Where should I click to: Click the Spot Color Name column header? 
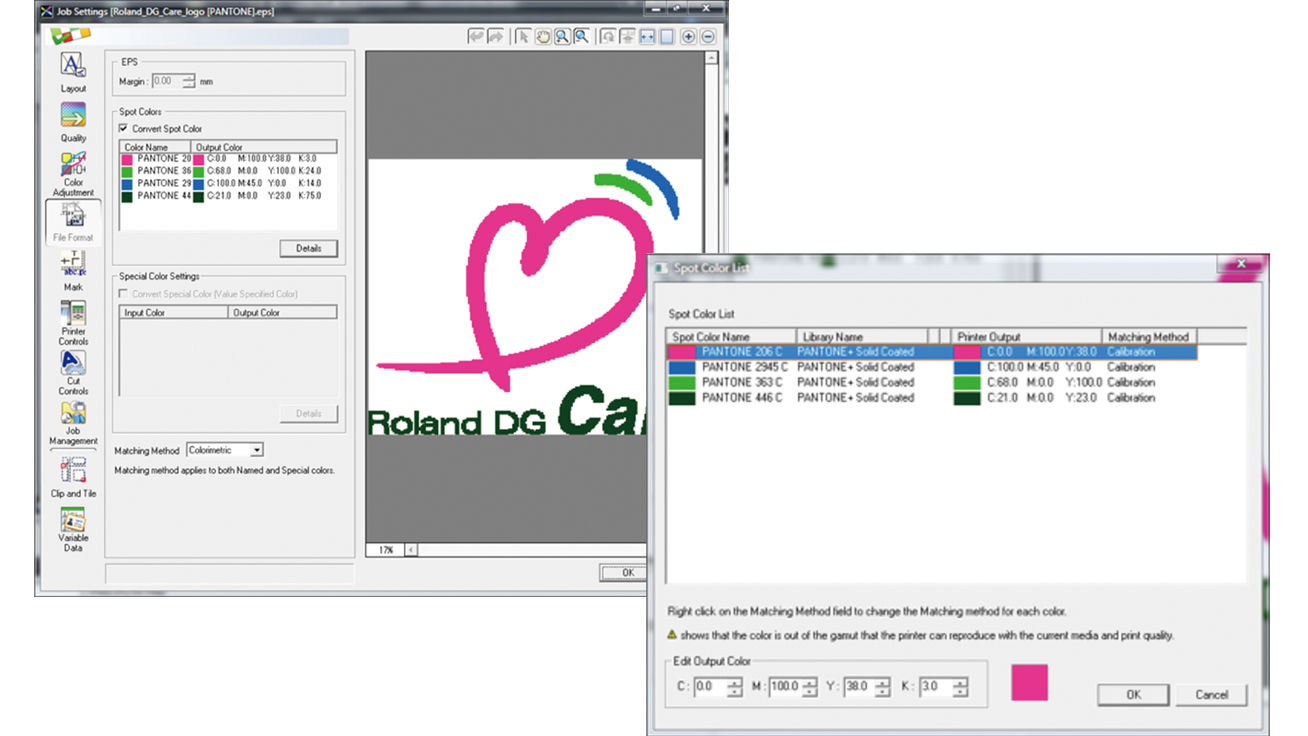click(x=730, y=337)
